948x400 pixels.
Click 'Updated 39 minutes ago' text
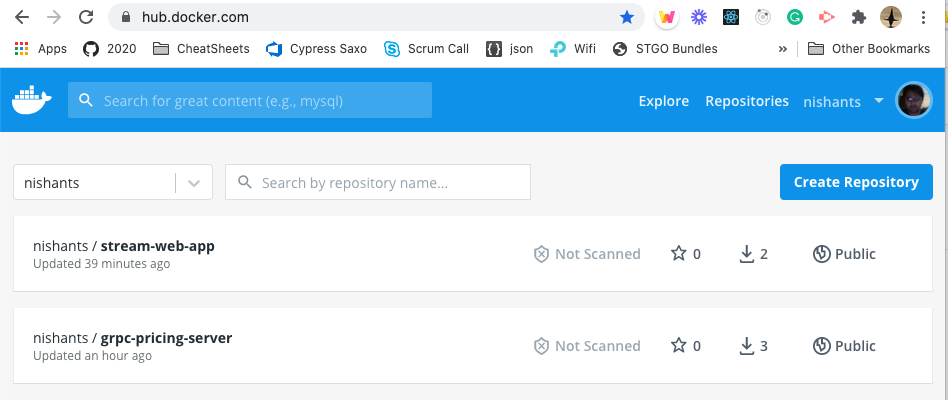coord(102,264)
